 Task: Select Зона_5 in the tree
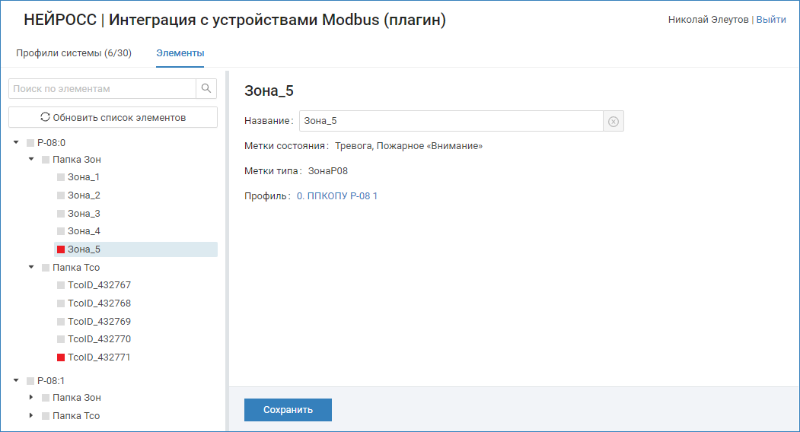pyautogui.click(x=84, y=249)
